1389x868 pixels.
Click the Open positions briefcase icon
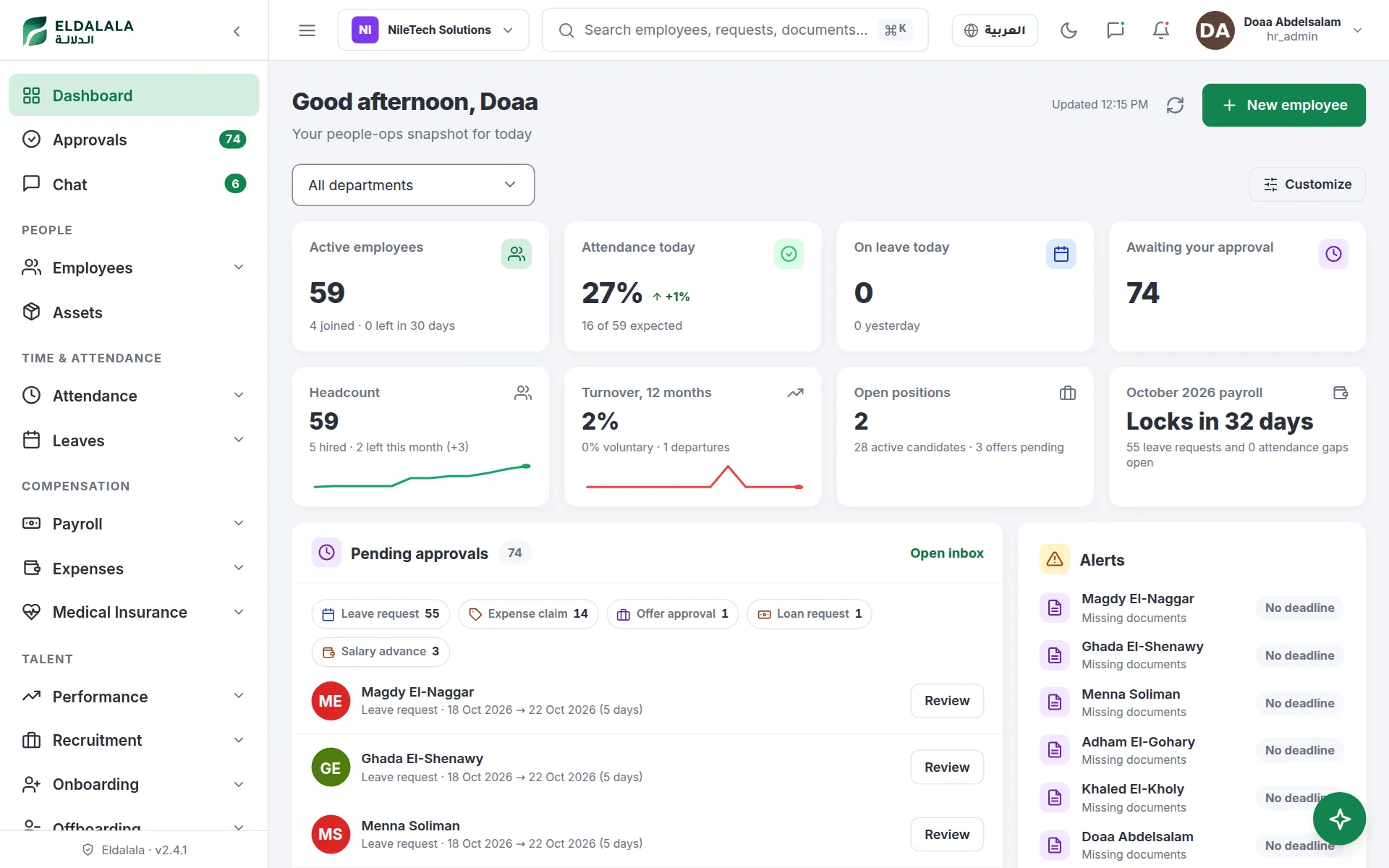[1068, 393]
